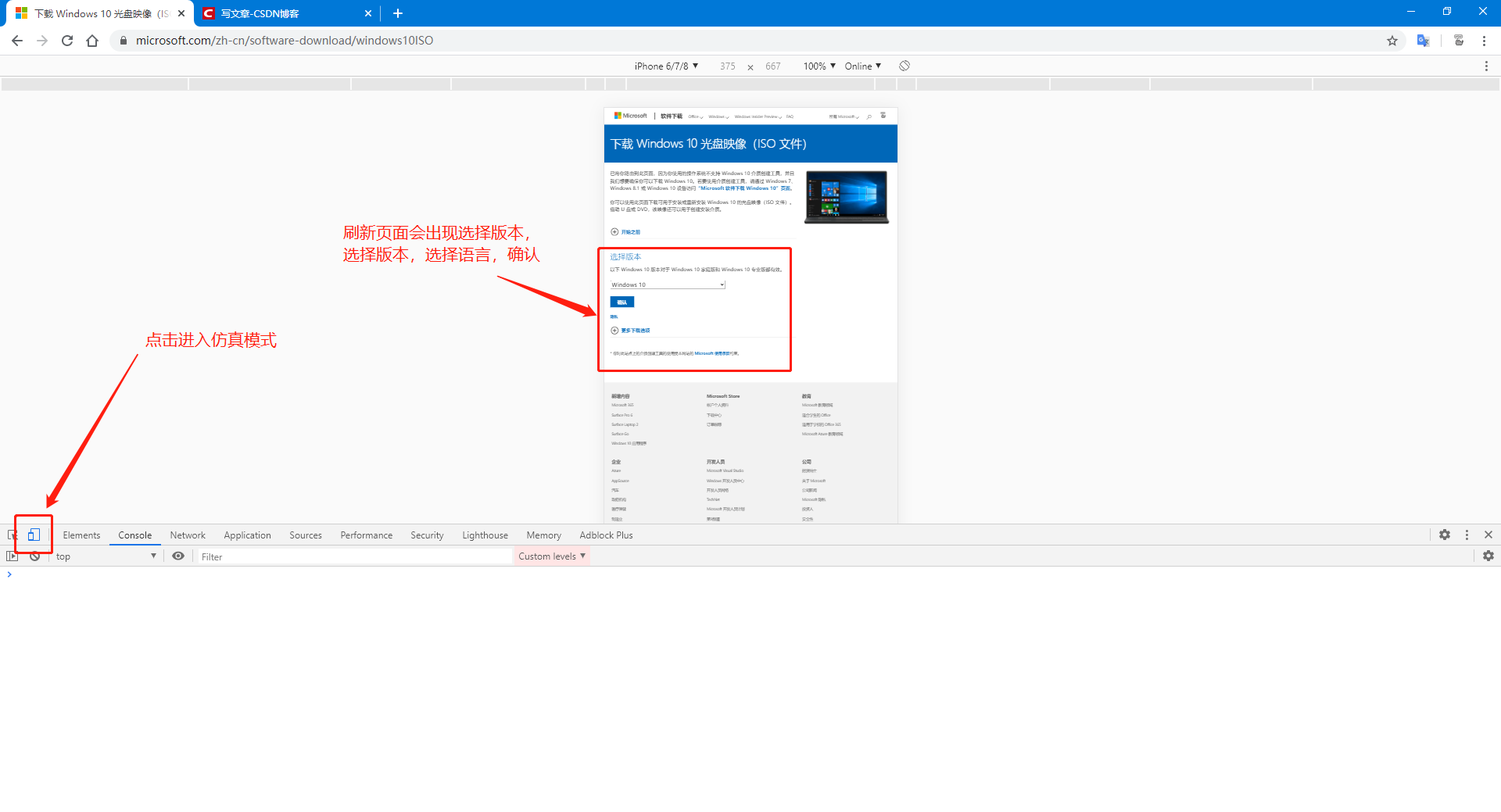
Task: Click the FAQ link in page header
Action: 790,116
